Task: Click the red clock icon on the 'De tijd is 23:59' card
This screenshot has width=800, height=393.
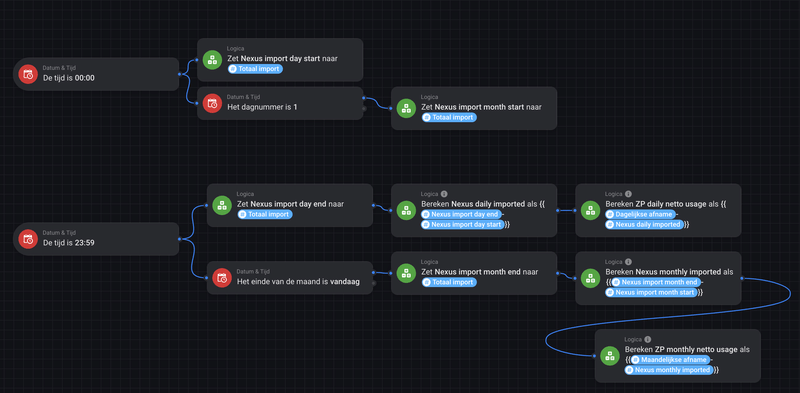Action: (x=28, y=239)
